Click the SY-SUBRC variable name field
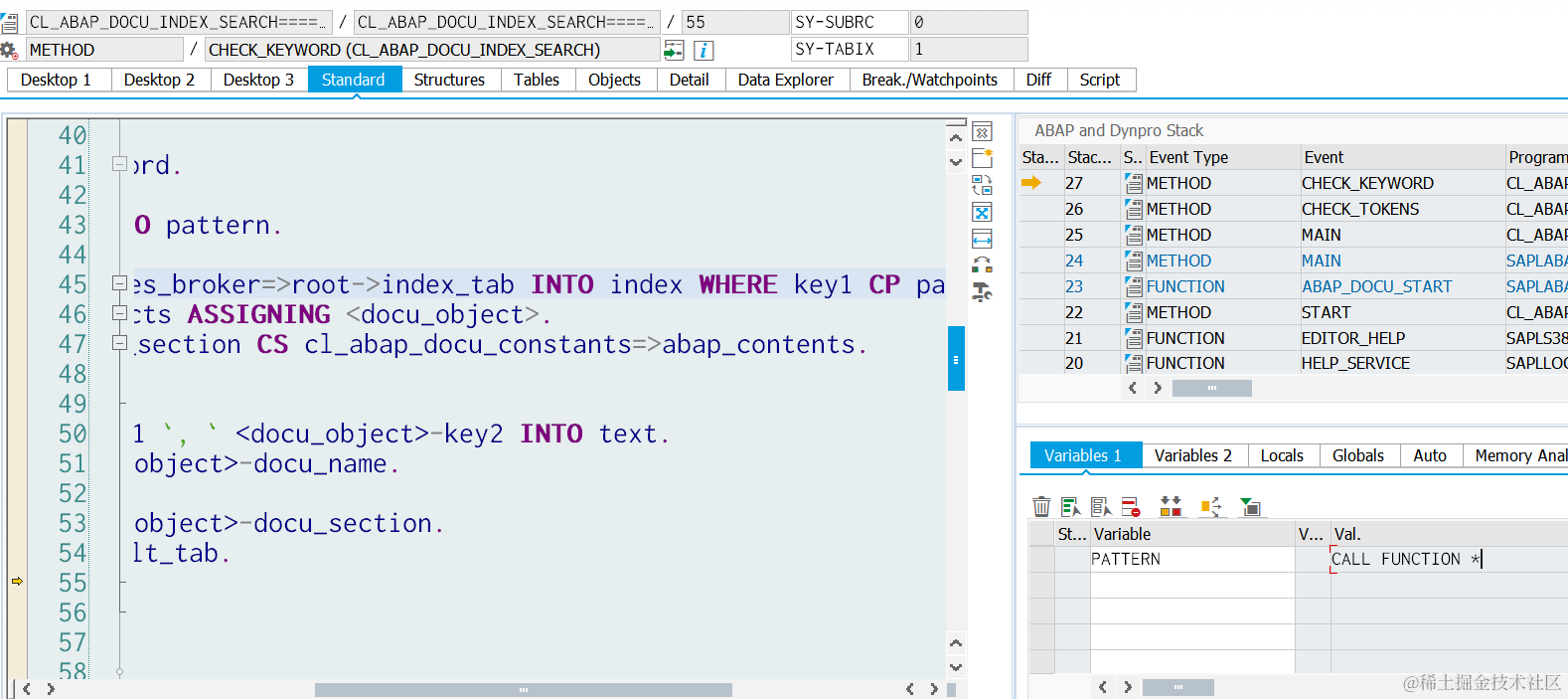Image resolution: width=1568 pixels, height=699 pixels. tap(850, 22)
